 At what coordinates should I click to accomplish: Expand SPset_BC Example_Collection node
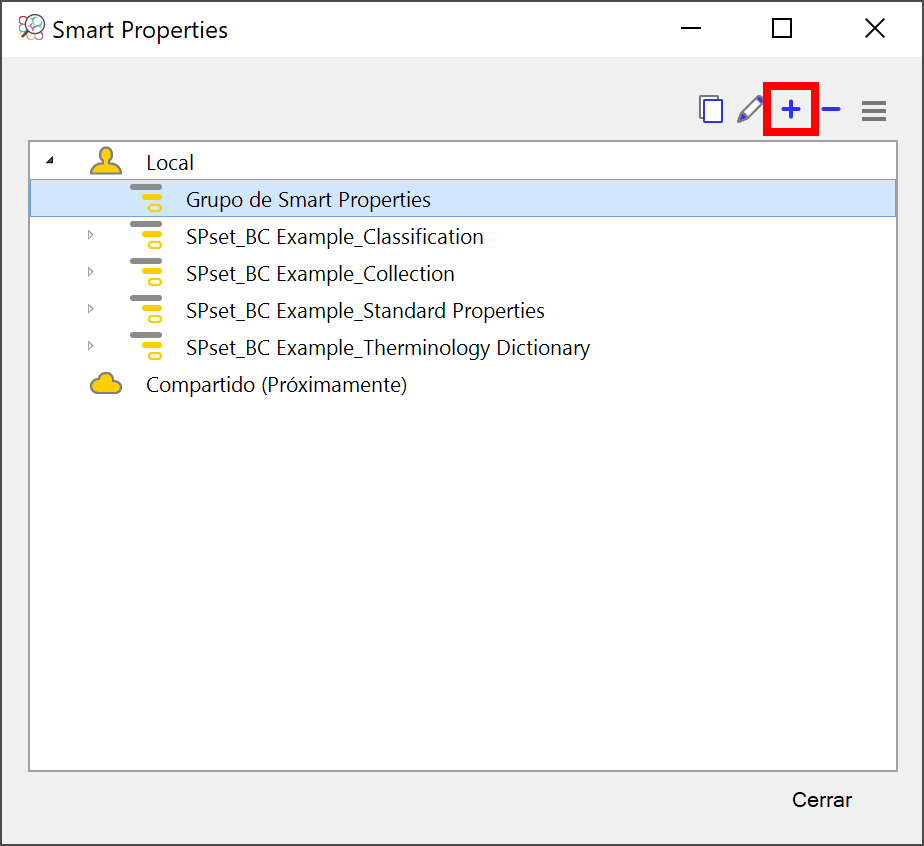pyautogui.click(x=90, y=272)
